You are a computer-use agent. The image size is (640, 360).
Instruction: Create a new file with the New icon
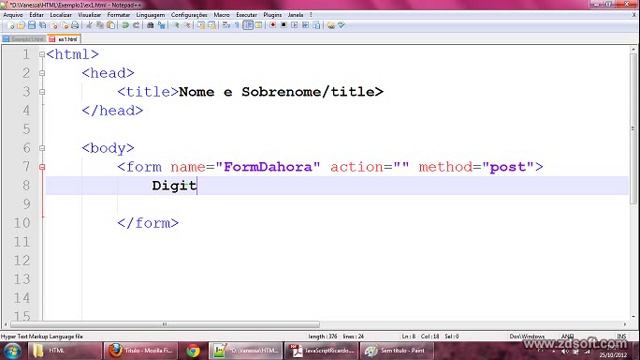[x=11, y=25]
